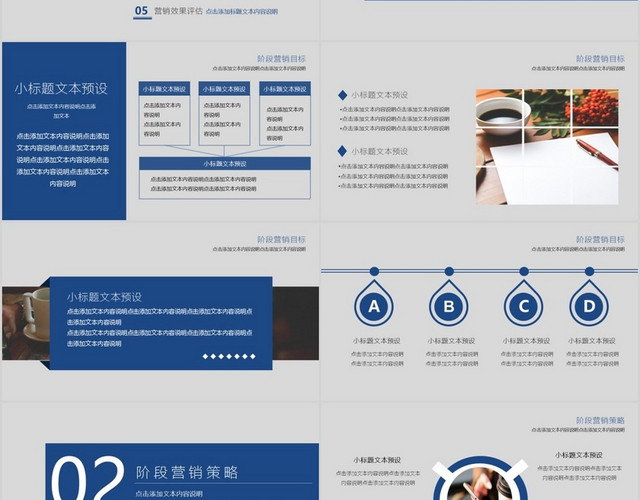Click 阶段营销目标 title on the photo grid slide
Image resolution: width=640 pixels, height=500 pixels.
(600, 59)
